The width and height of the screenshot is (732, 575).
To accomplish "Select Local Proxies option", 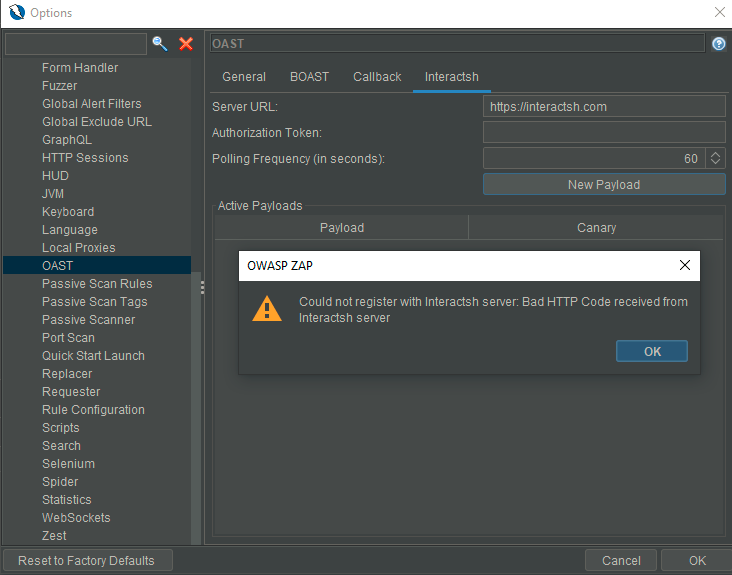I will pos(78,247).
